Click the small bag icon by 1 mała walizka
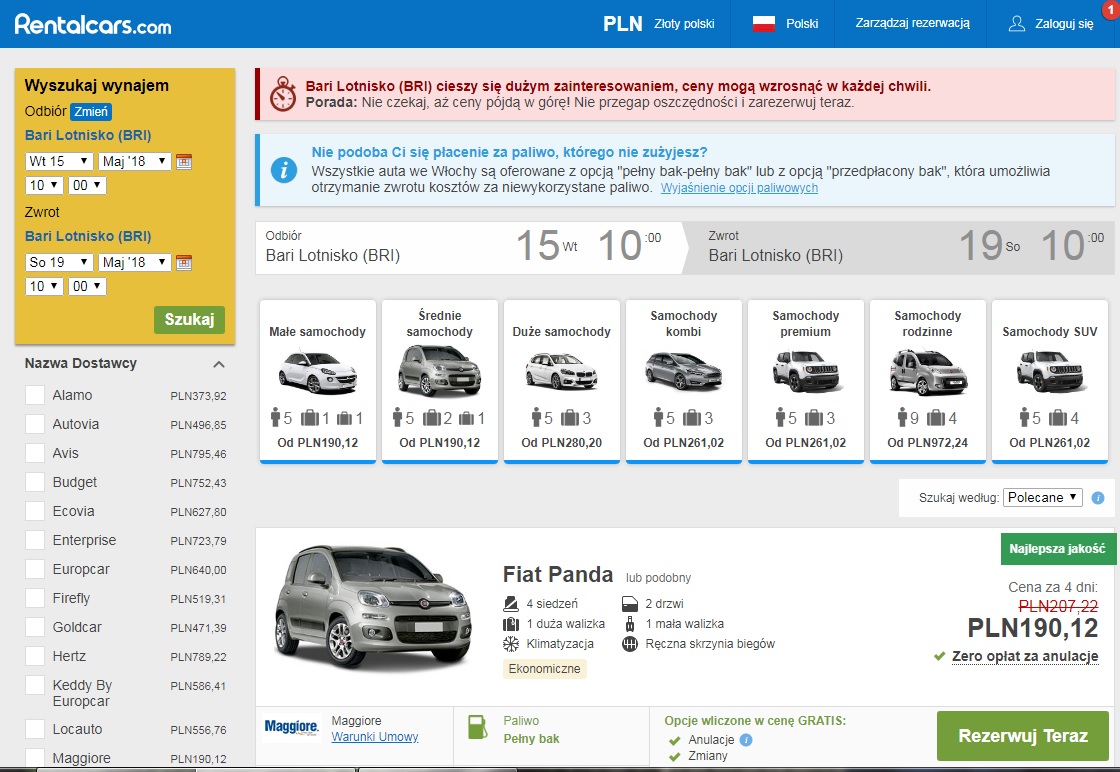Image resolution: width=1120 pixels, height=772 pixels. coord(629,623)
